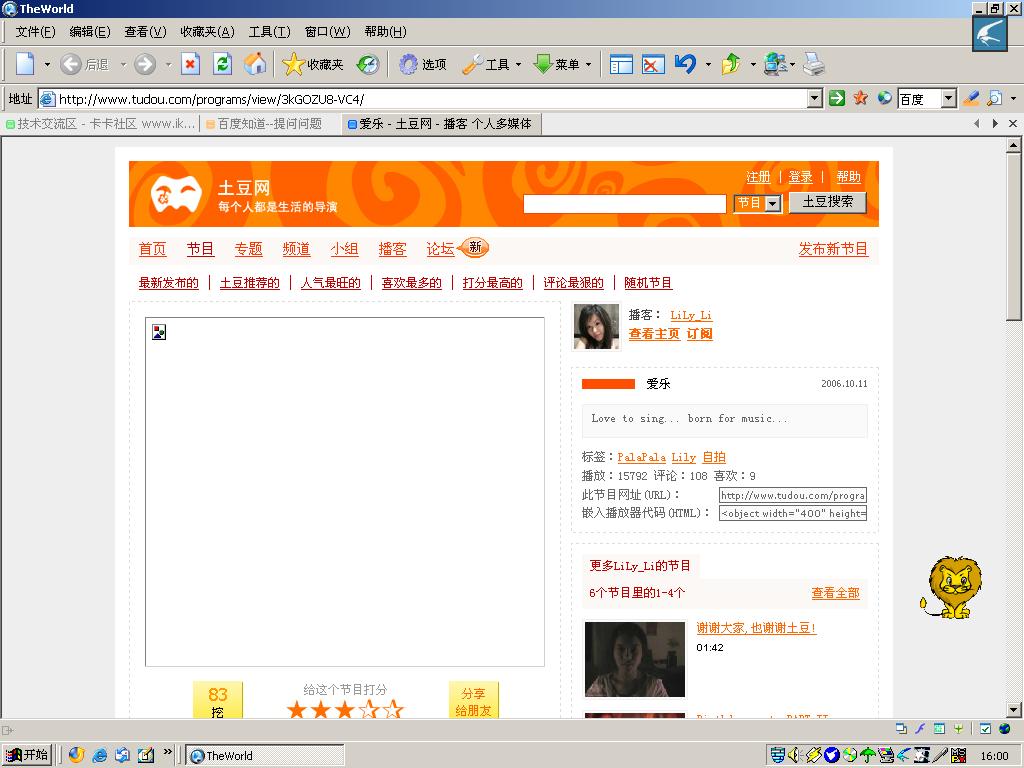Open the 窗口(W) menu
The width and height of the screenshot is (1024, 768).
click(x=327, y=31)
